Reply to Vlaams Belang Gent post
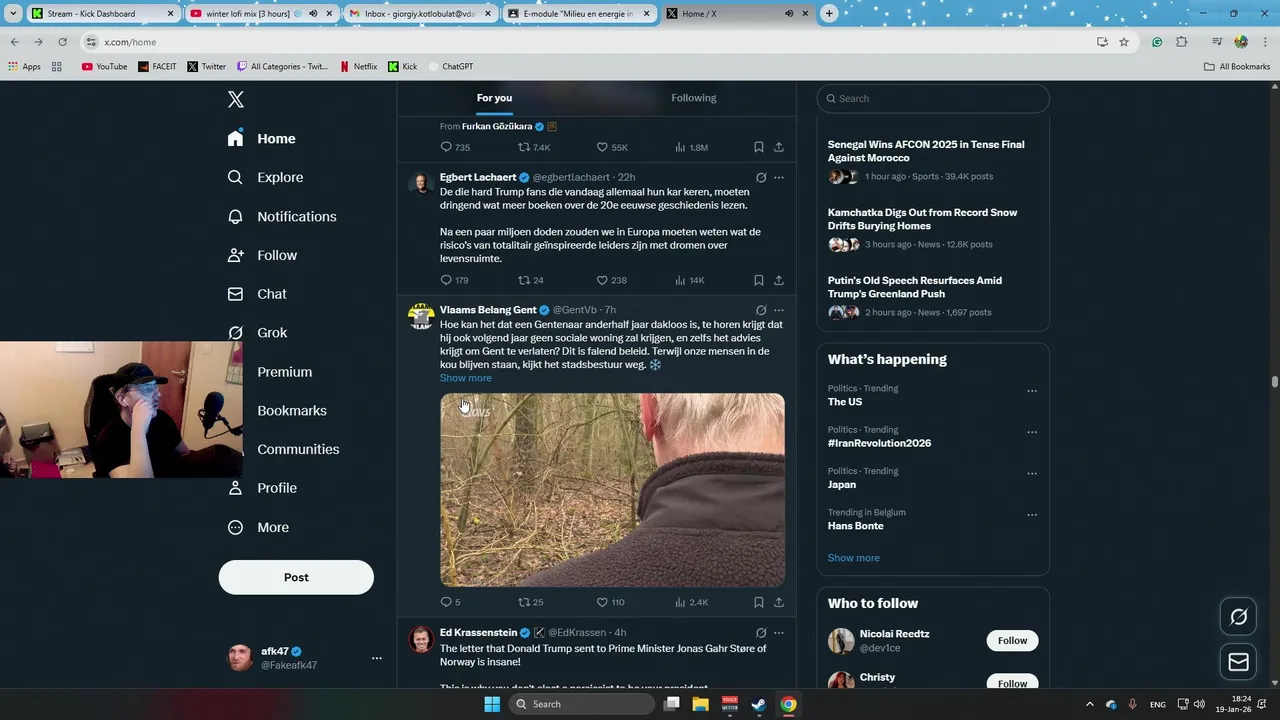This screenshot has width=1280, height=720. 446,602
